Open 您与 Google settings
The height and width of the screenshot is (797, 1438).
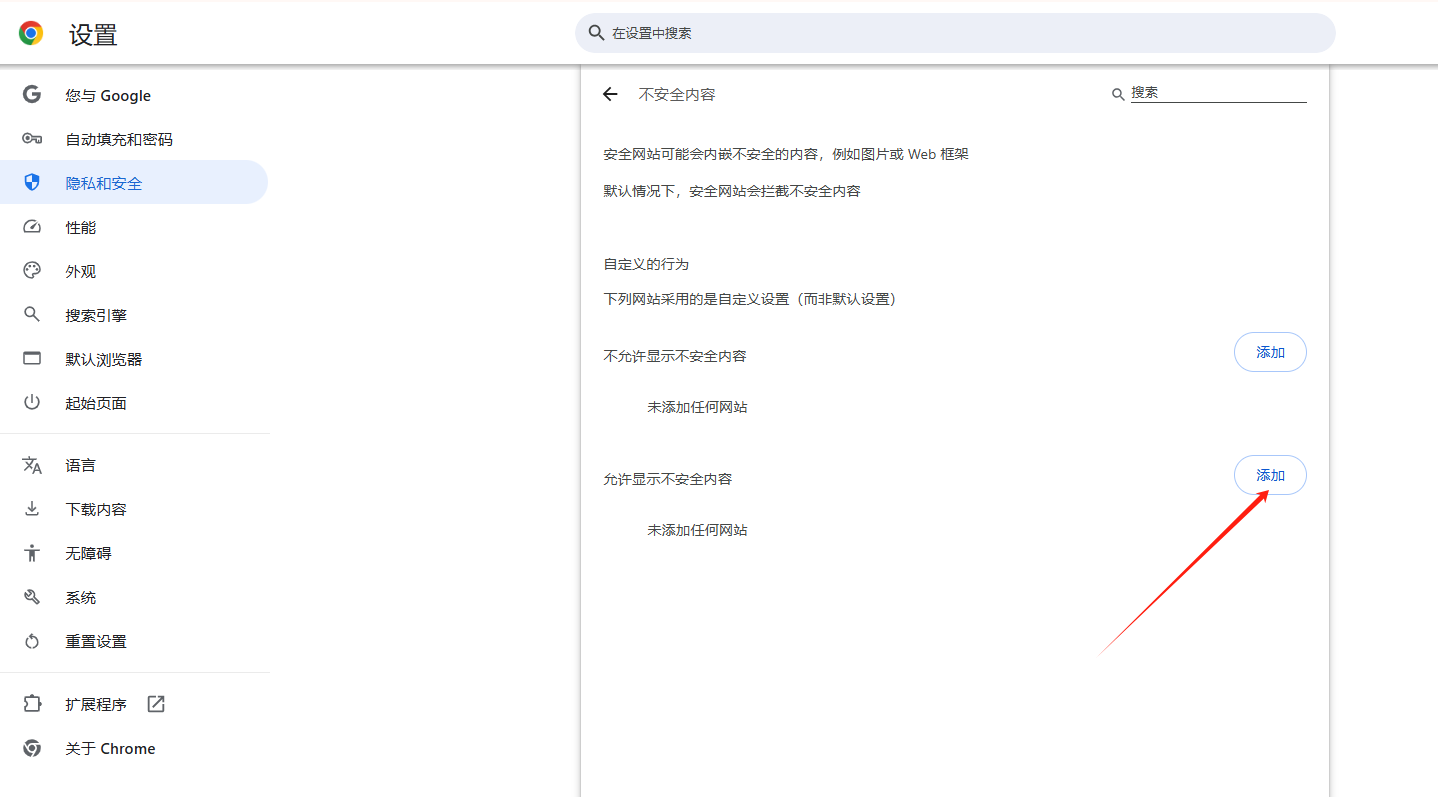pos(134,95)
